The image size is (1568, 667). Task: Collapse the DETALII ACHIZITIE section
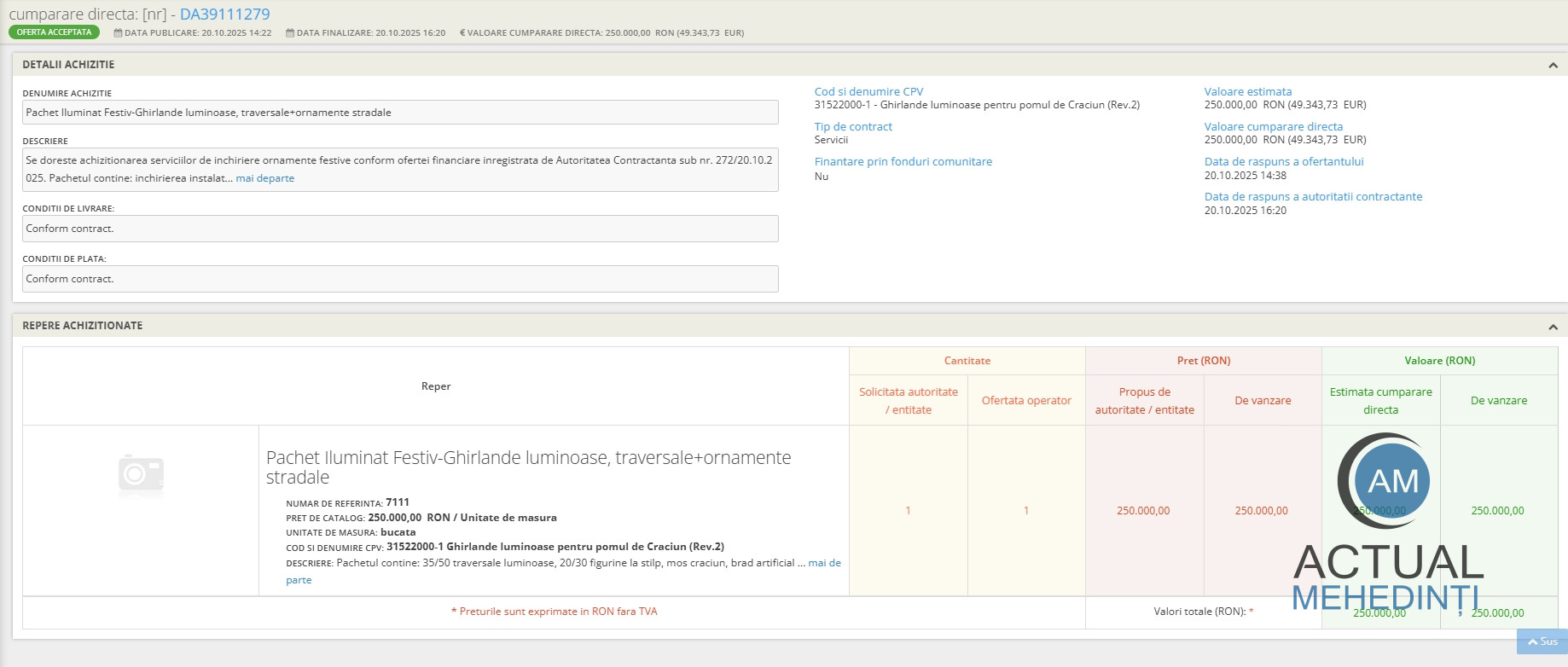[x=1553, y=66]
